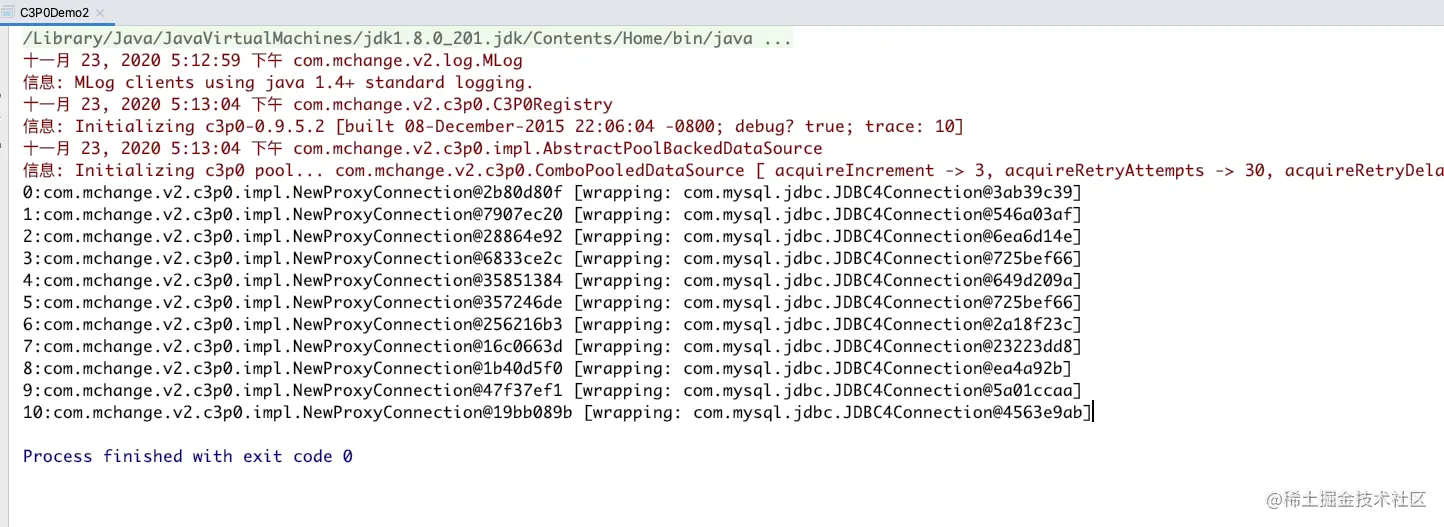Click output row 5 NewProxyConnection@357246de
The image size is (1444, 527).
552,302
